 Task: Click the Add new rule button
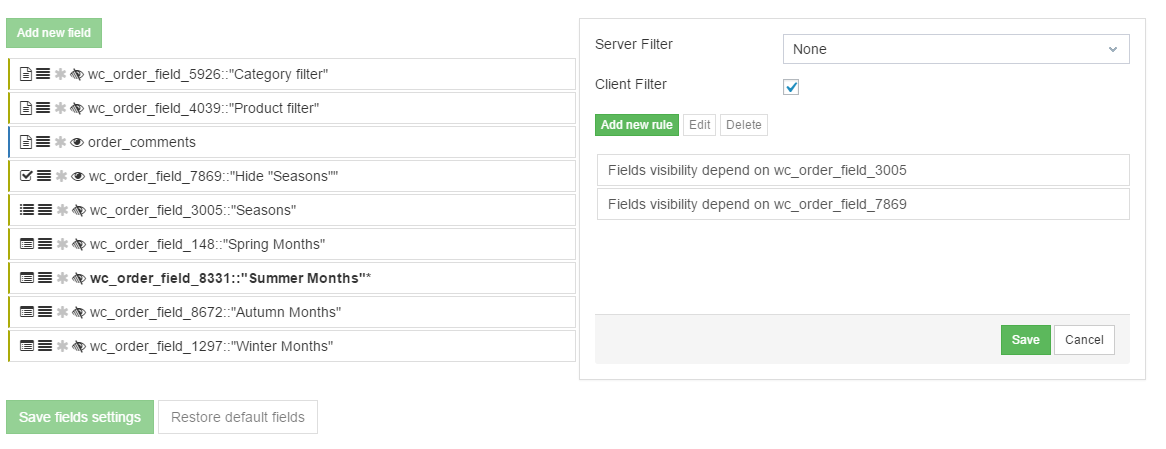click(636, 125)
